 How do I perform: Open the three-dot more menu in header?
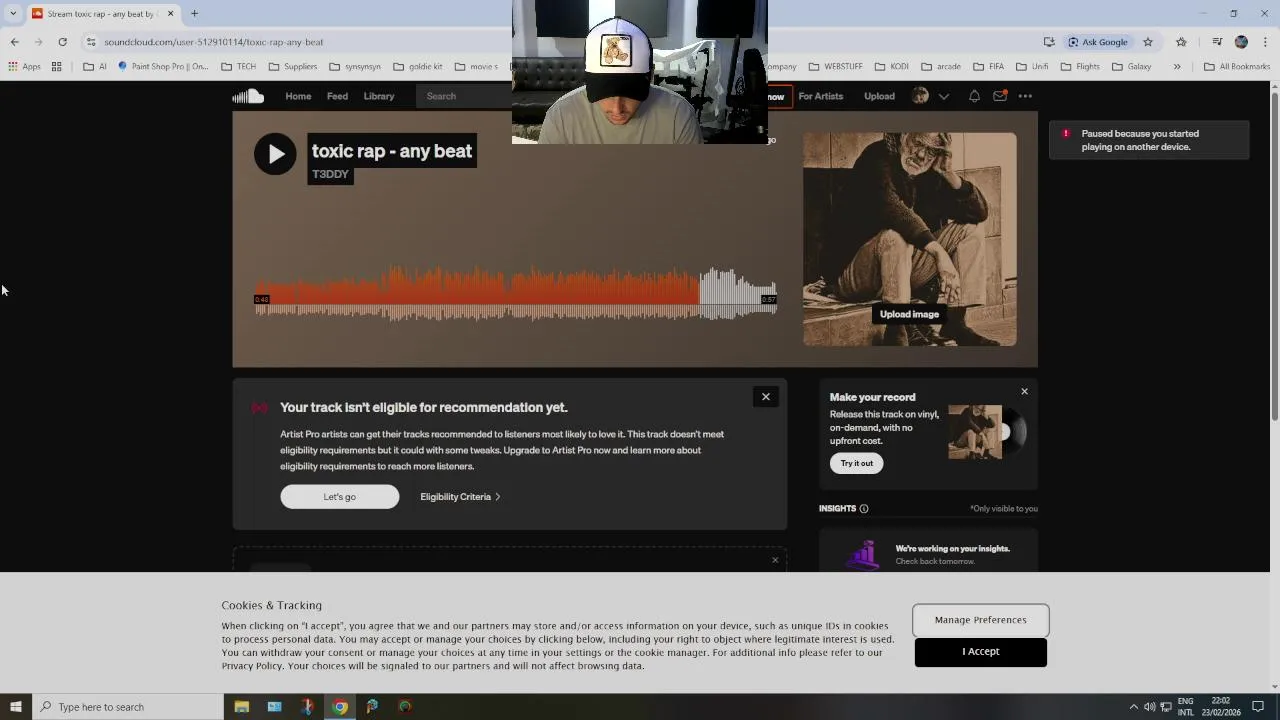[1025, 96]
